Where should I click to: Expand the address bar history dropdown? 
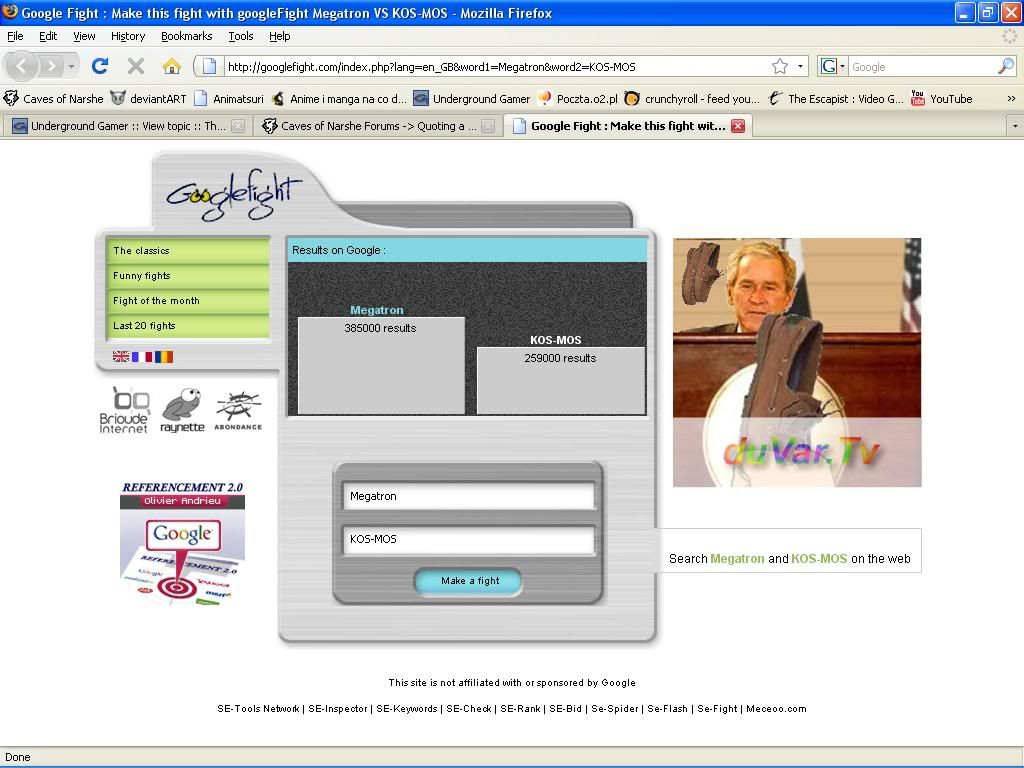(x=801, y=67)
